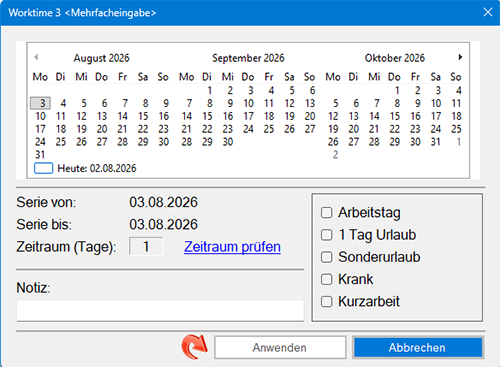Tick the 1 Tag Urlaub checkbox
The image size is (500, 367).
[327, 235]
